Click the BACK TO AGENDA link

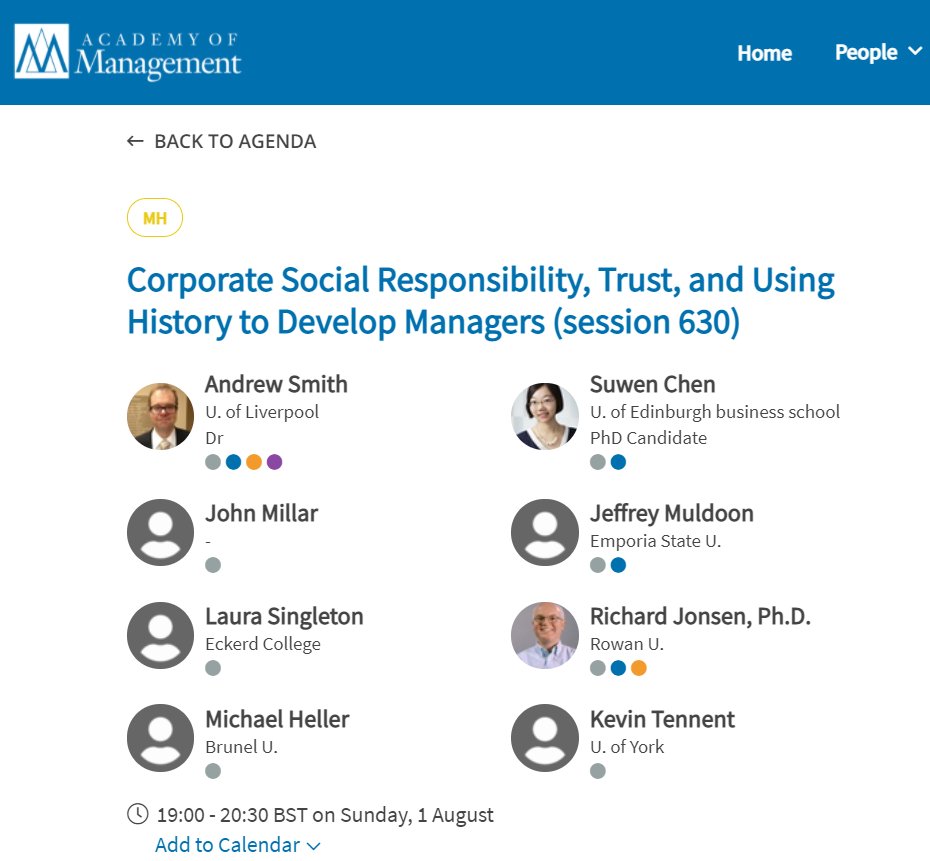click(x=235, y=141)
